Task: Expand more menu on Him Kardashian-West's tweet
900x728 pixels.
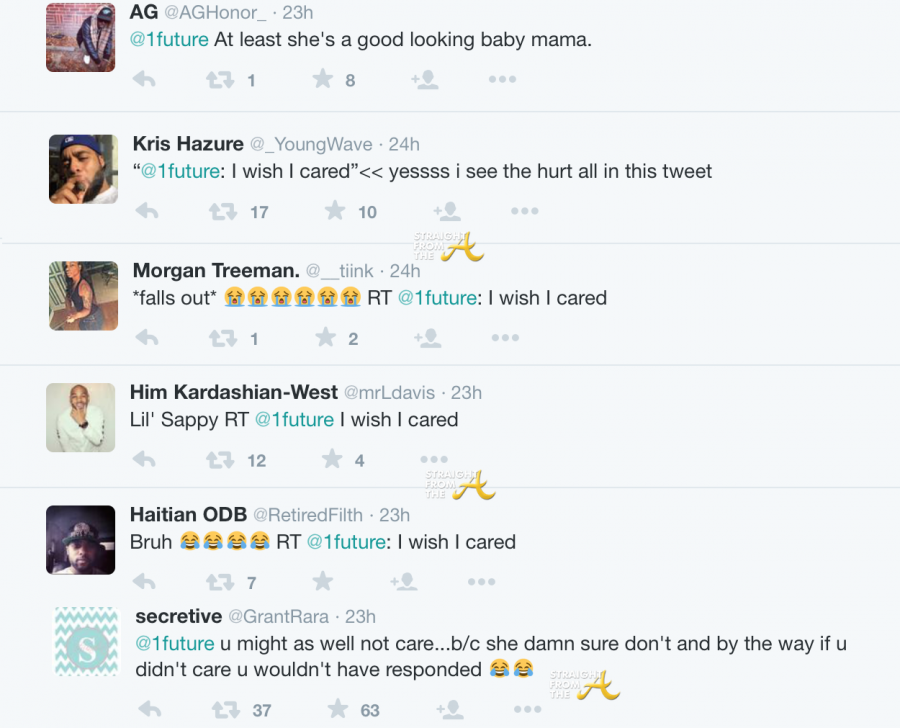Action: [434, 460]
